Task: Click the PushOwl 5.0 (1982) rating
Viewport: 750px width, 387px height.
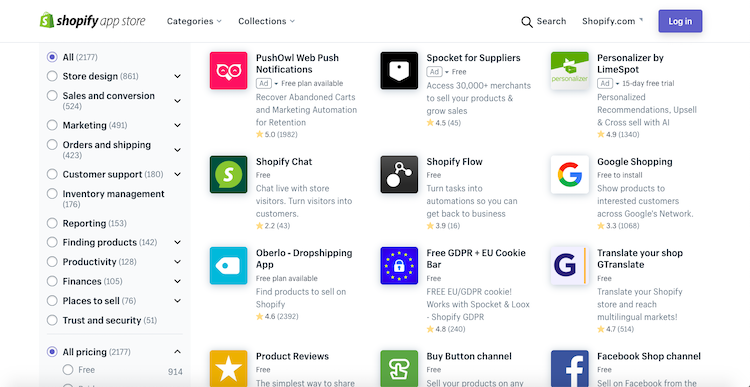Action: point(276,134)
